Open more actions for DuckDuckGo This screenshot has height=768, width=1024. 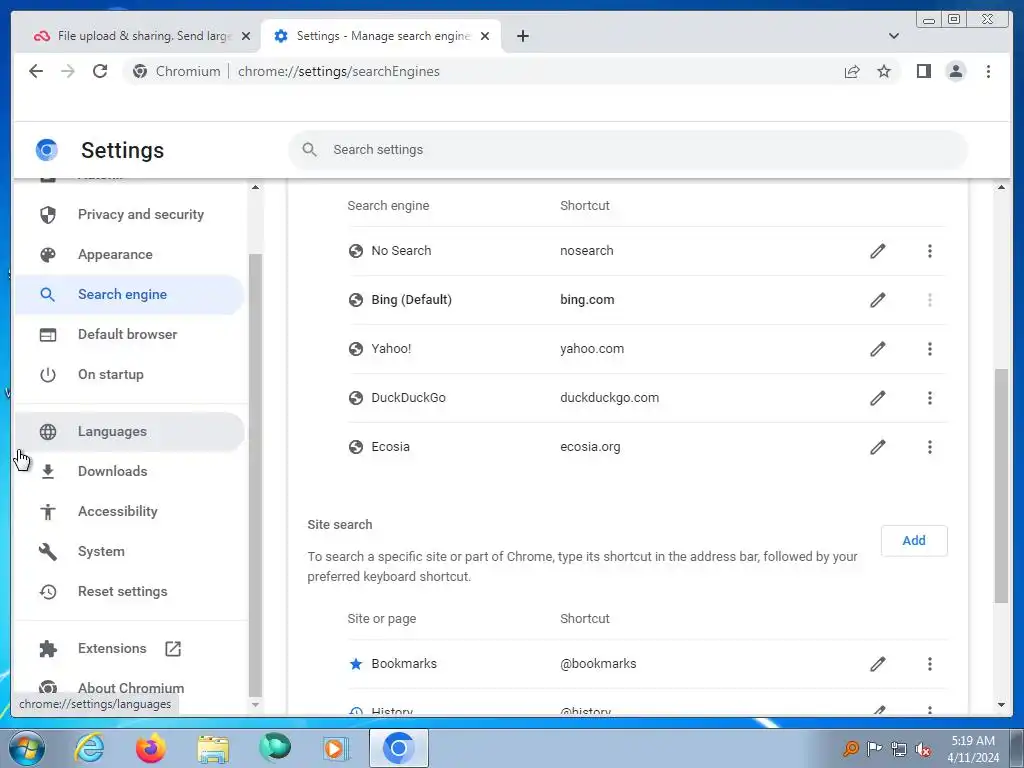929,398
